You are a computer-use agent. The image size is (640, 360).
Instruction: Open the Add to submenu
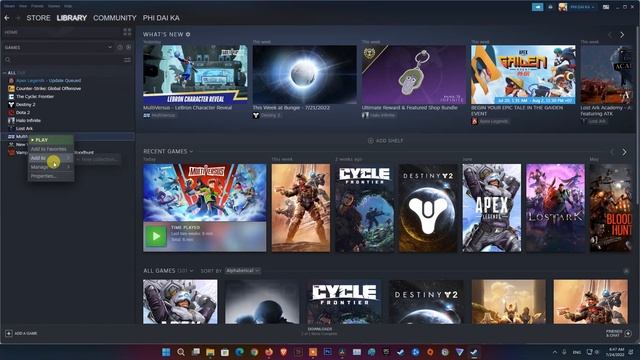point(51,158)
